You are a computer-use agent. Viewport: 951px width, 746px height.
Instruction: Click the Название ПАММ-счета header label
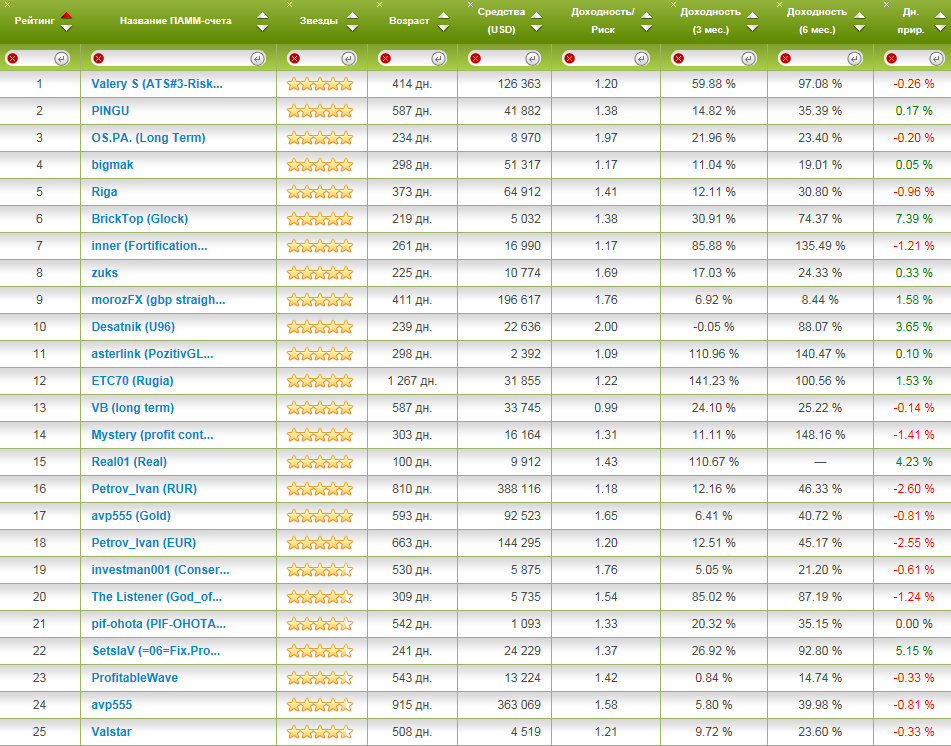coord(175,21)
